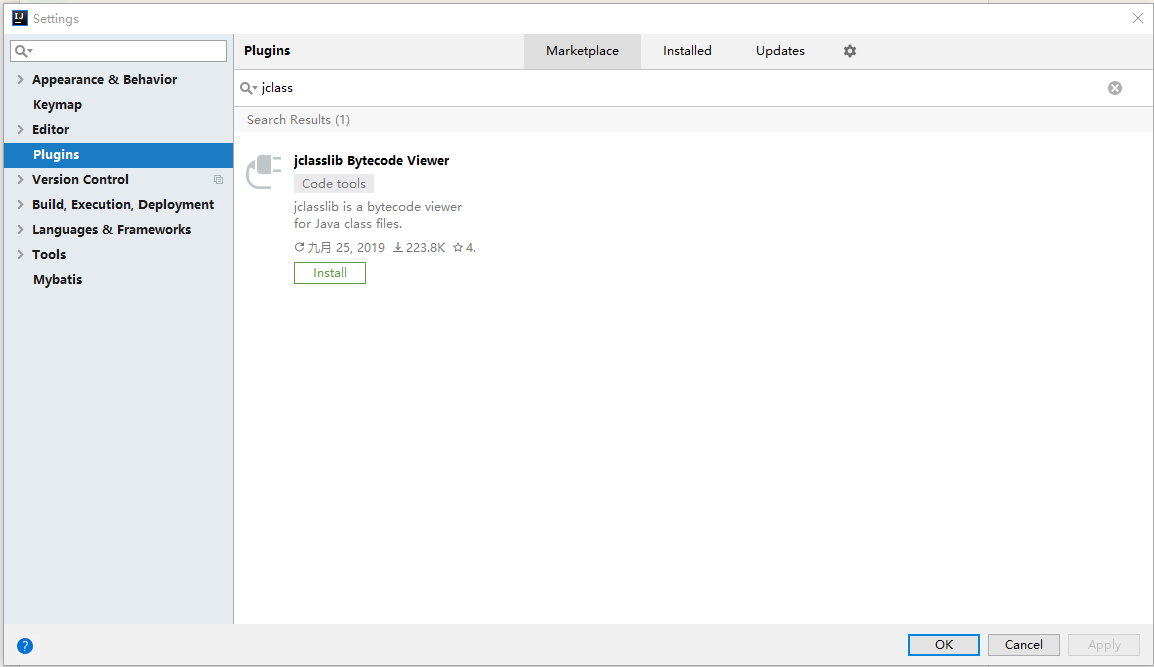Expand the Tools settings node
Screen dimensions: 1154x667
point(21,255)
